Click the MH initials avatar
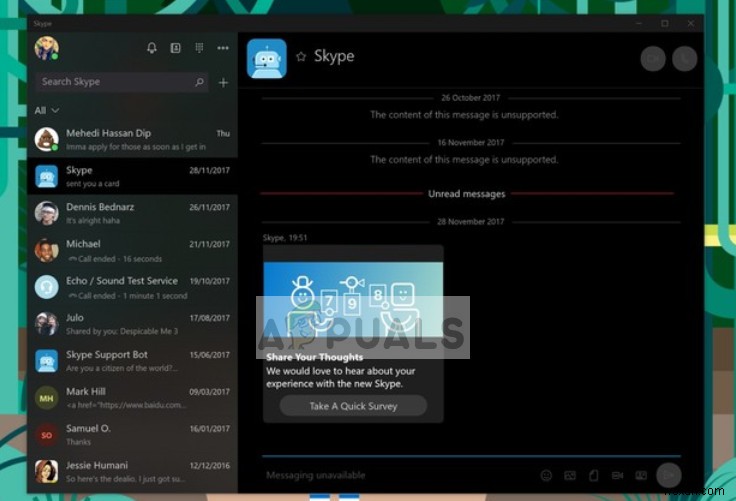 pyautogui.click(x=46, y=398)
